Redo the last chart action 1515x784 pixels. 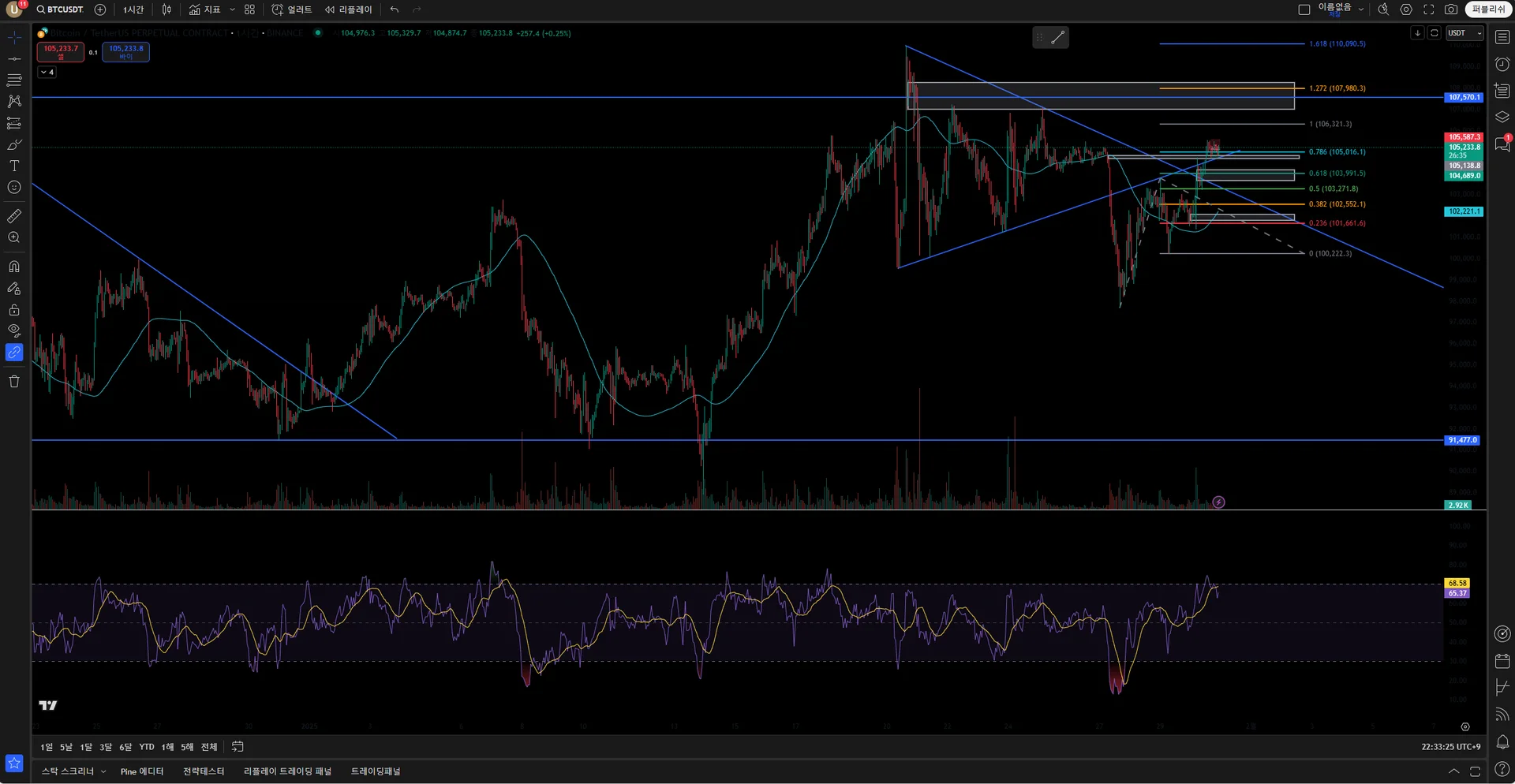pyautogui.click(x=417, y=9)
